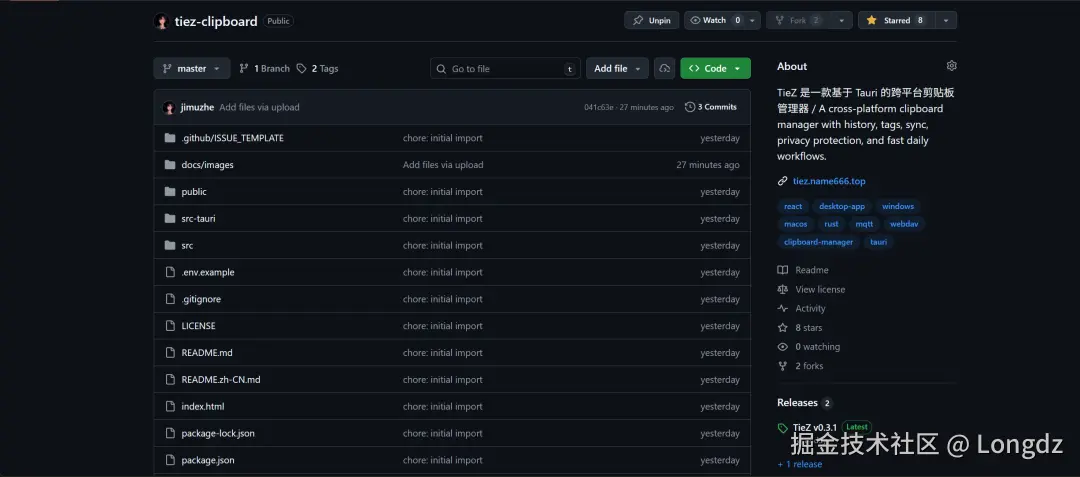This screenshot has width=1080, height=477.
Task: Click the file icon beside LICENSE
Action: (170, 326)
